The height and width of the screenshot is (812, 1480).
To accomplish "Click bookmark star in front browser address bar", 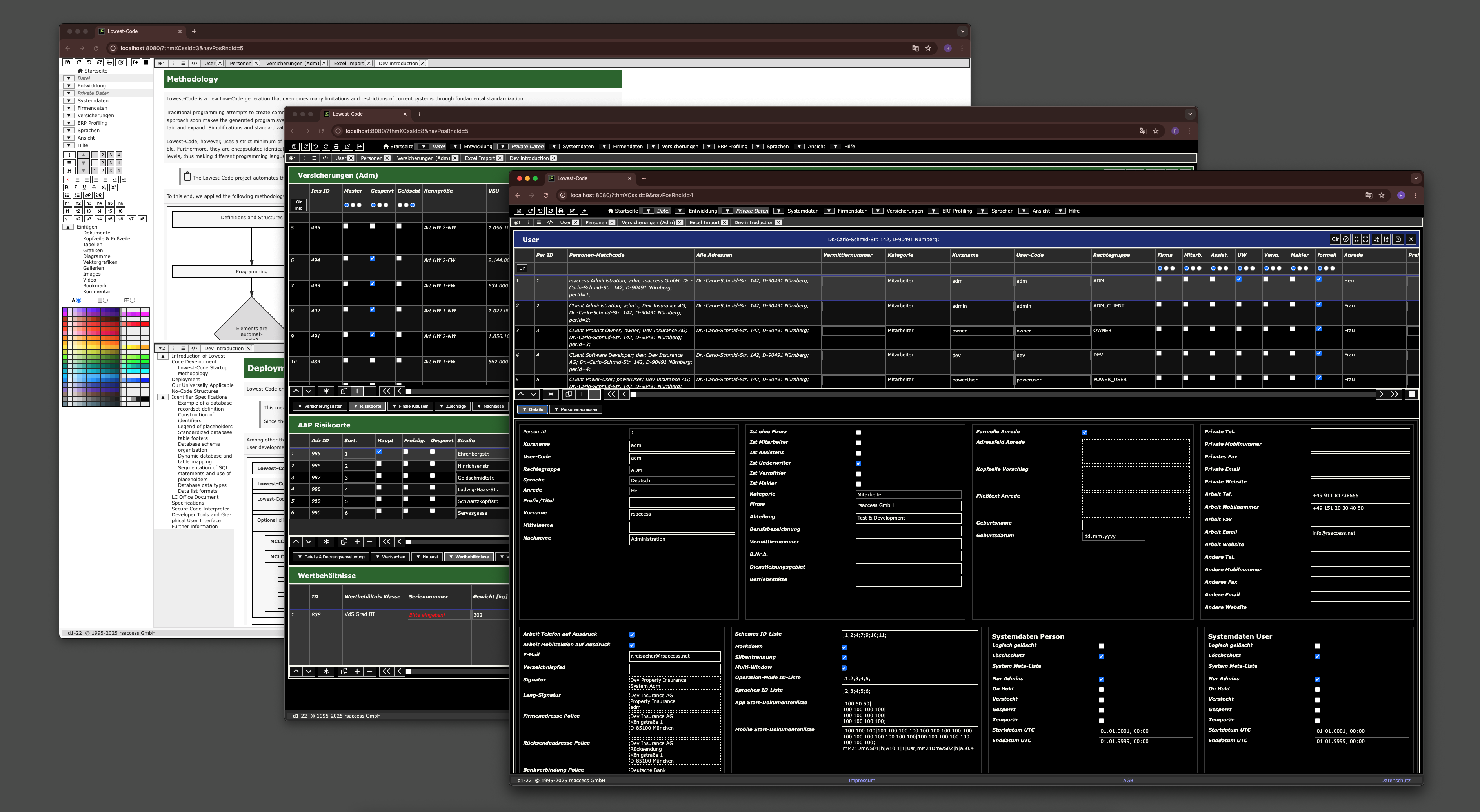I will (x=1382, y=195).
